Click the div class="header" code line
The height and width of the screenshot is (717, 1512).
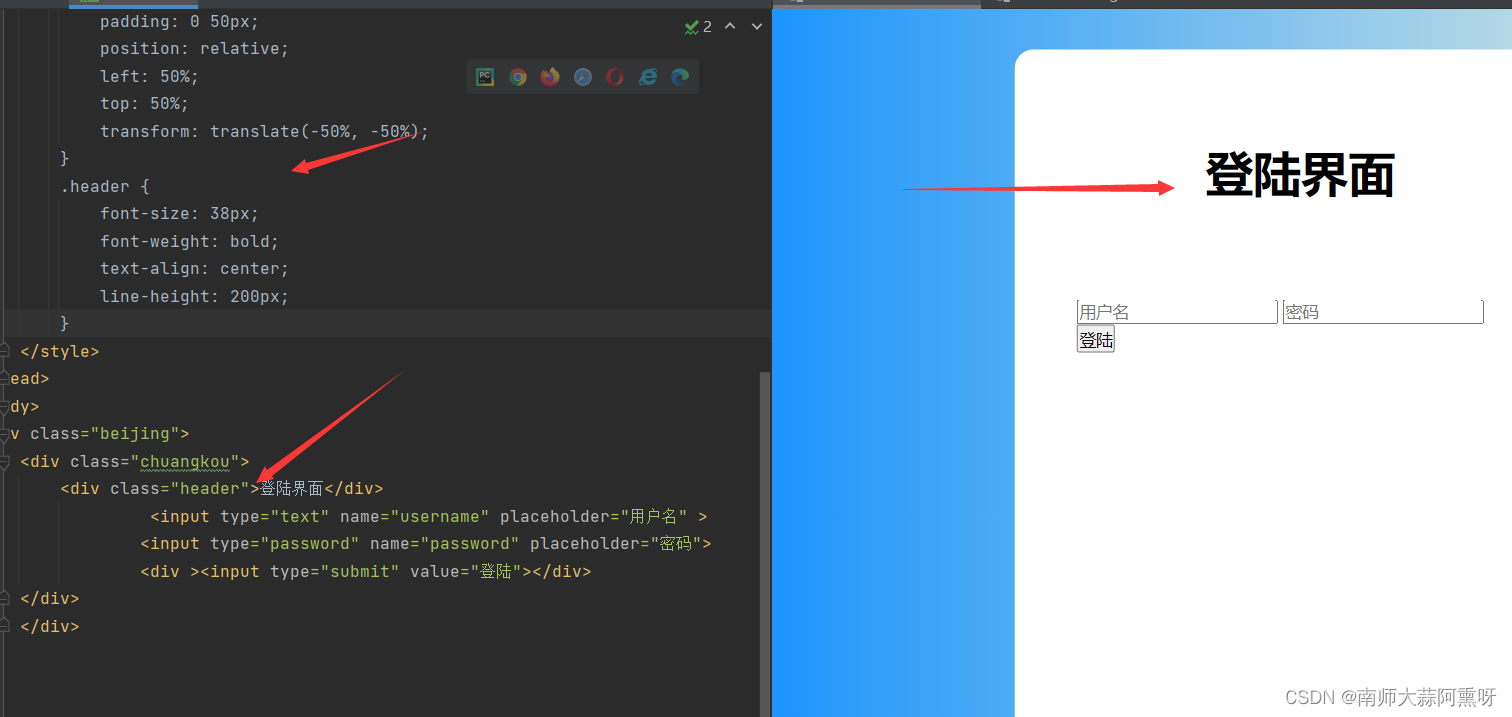222,488
